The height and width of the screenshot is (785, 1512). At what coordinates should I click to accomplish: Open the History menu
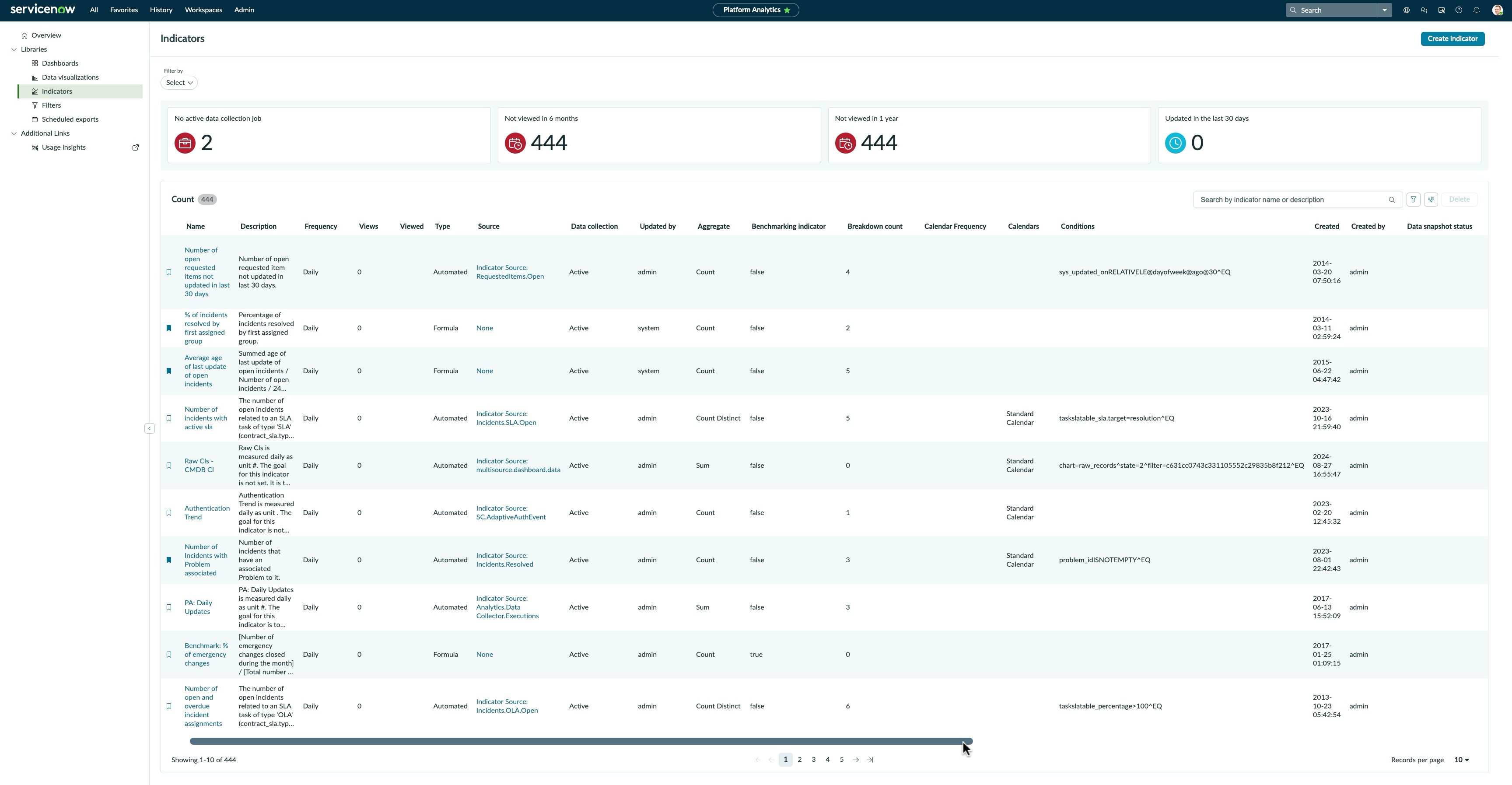click(x=161, y=10)
